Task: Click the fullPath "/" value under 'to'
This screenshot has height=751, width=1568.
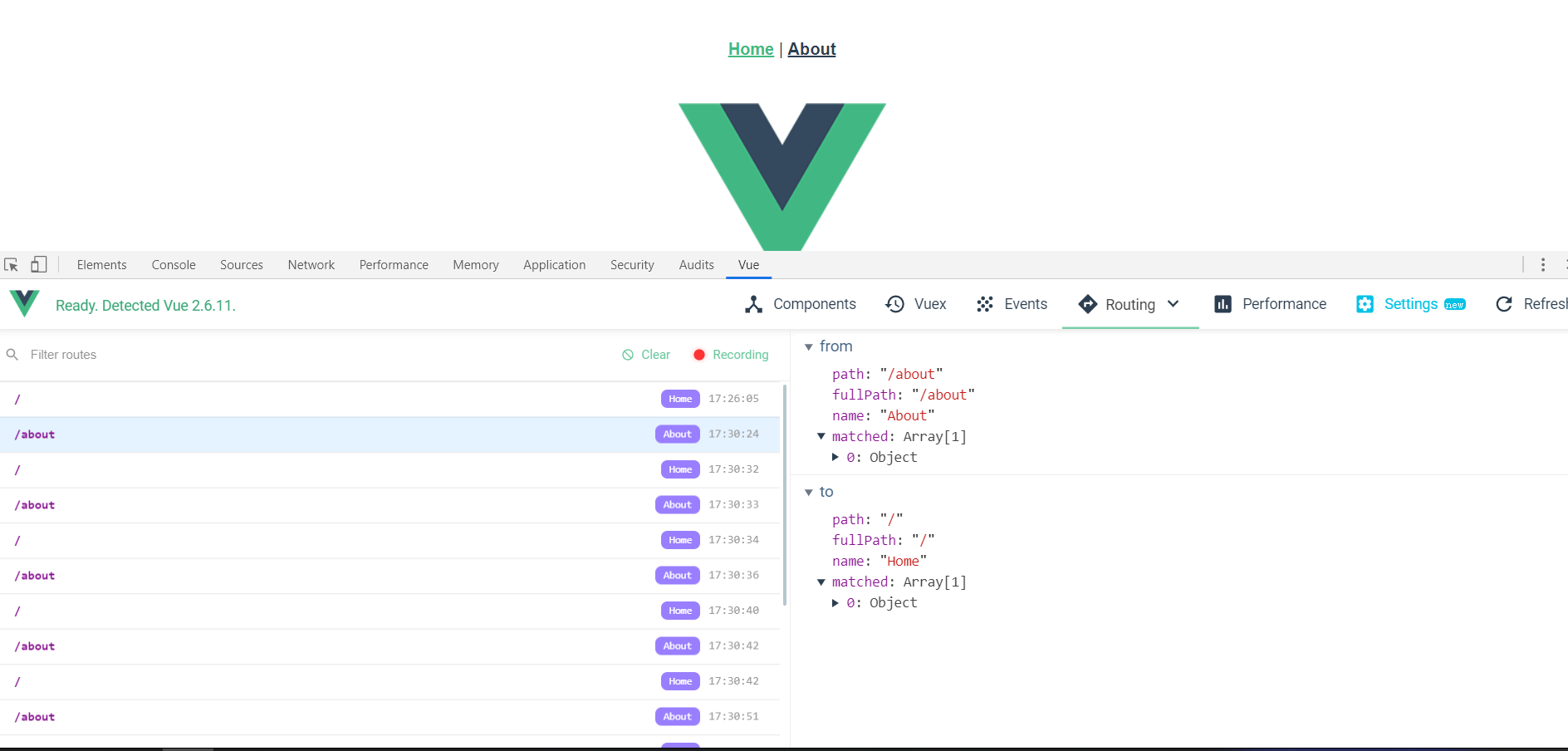Action: [x=923, y=541]
